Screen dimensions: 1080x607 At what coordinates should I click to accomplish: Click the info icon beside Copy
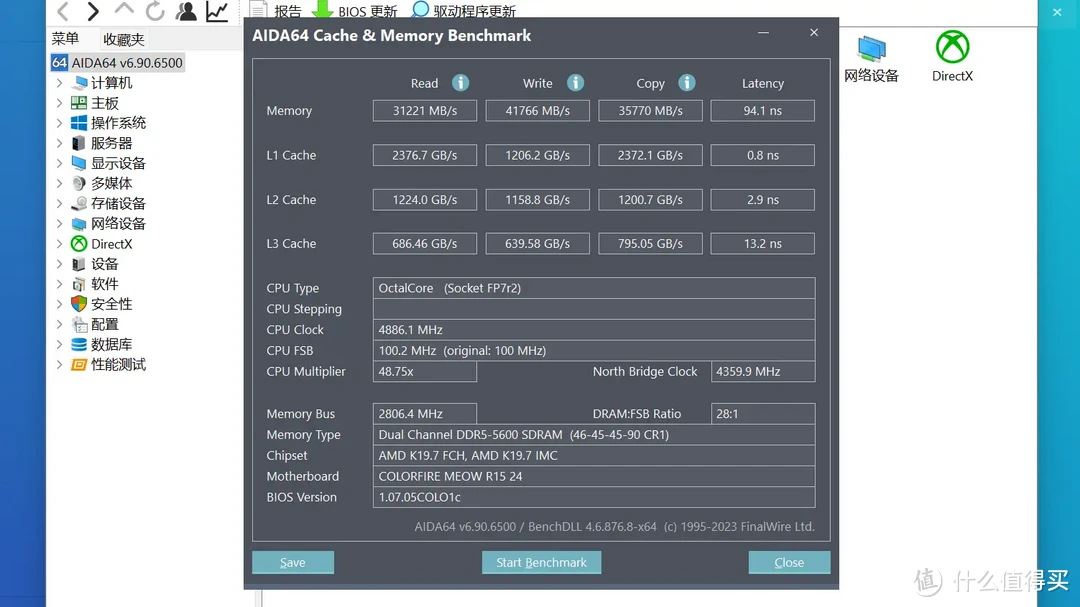[x=687, y=83]
